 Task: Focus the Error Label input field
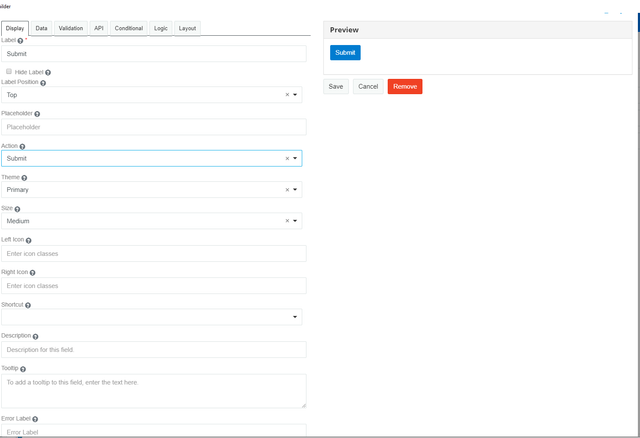click(154, 431)
